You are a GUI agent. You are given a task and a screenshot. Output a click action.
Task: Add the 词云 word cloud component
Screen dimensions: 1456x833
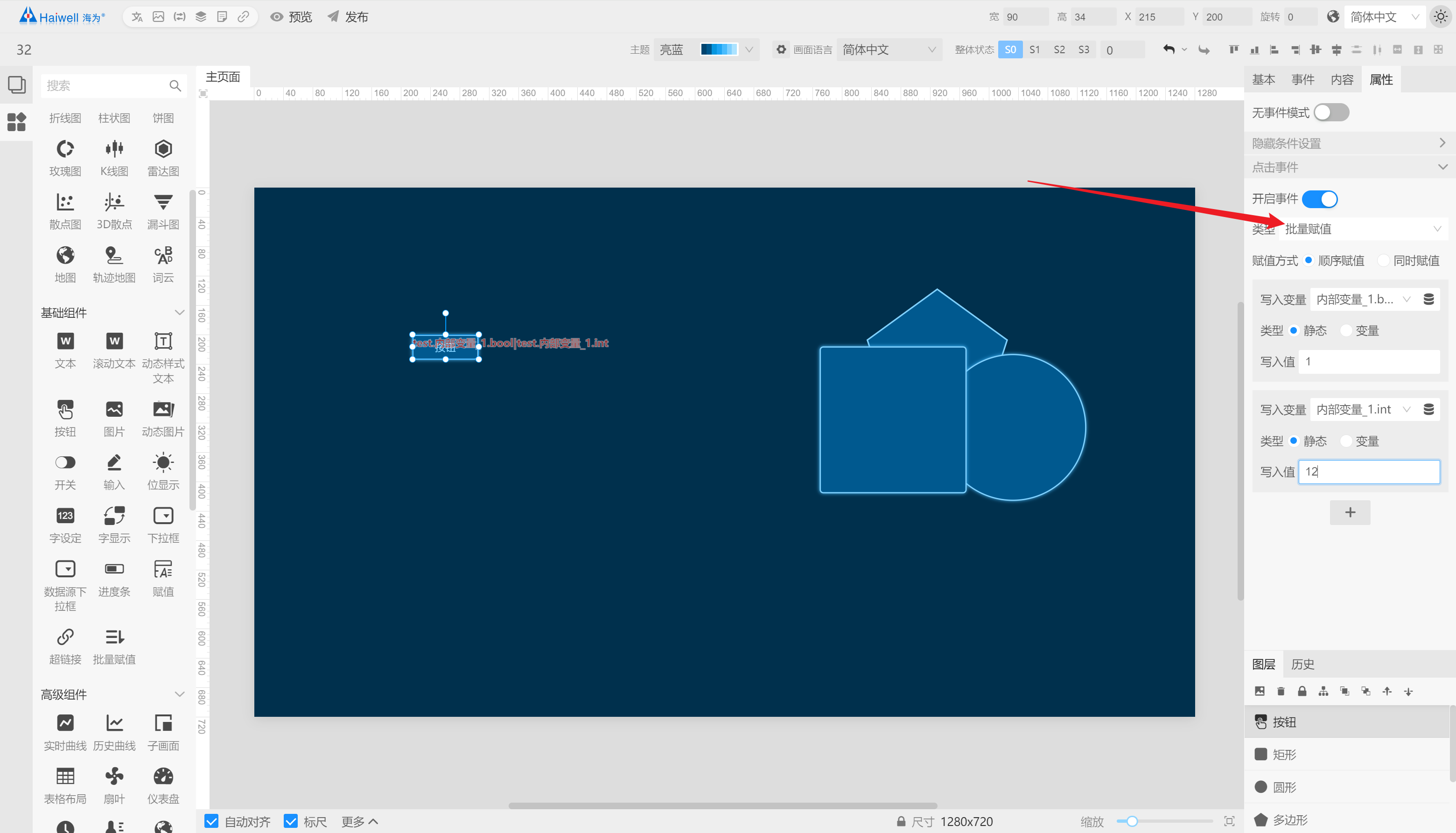[163, 264]
